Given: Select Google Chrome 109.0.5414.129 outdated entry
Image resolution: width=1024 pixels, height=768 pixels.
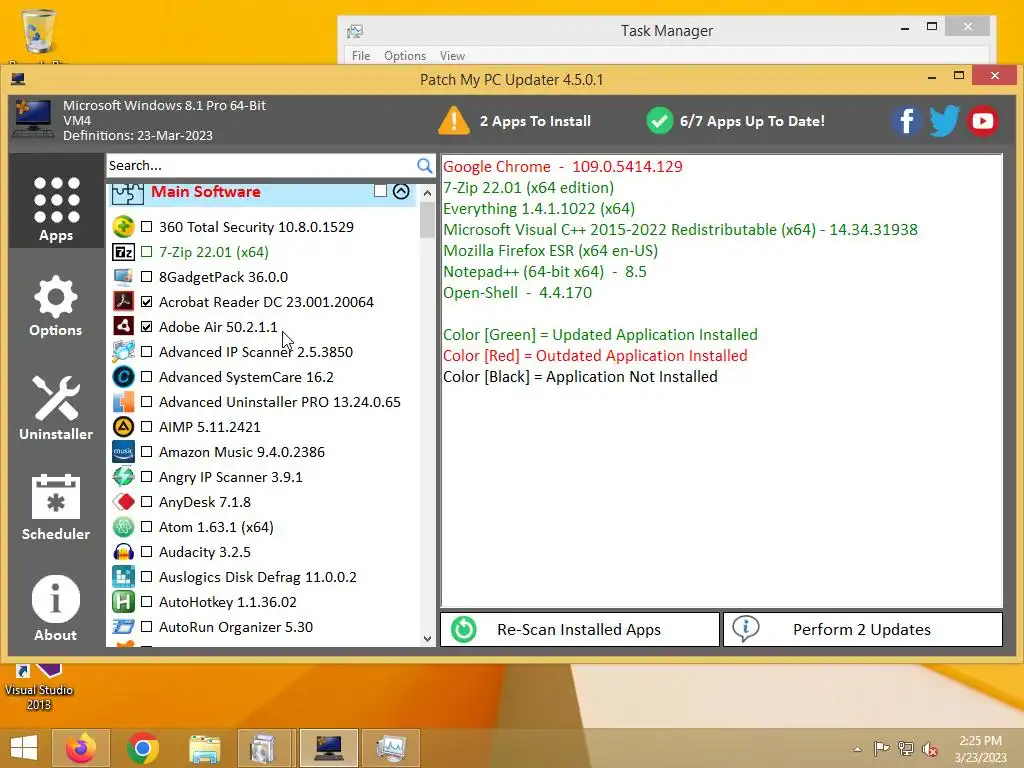Looking at the screenshot, I should coord(562,167).
